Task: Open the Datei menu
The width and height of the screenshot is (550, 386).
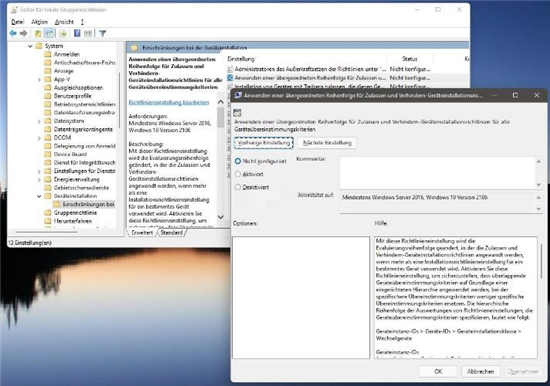Action: coord(17,22)
